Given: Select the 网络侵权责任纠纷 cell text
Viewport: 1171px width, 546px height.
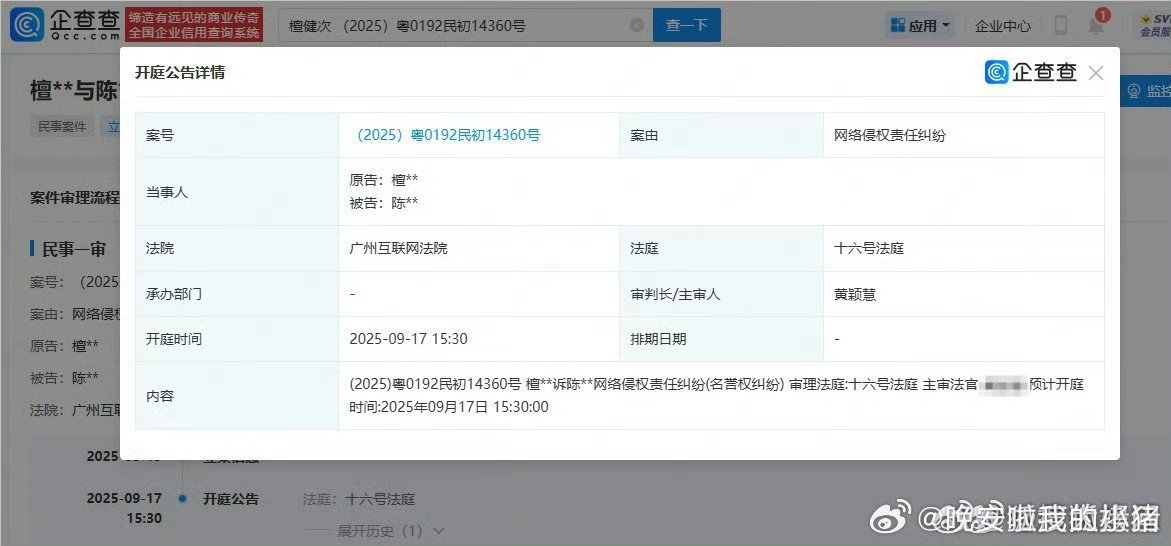Looking at the screenshot, I should [x=890, y=135].
